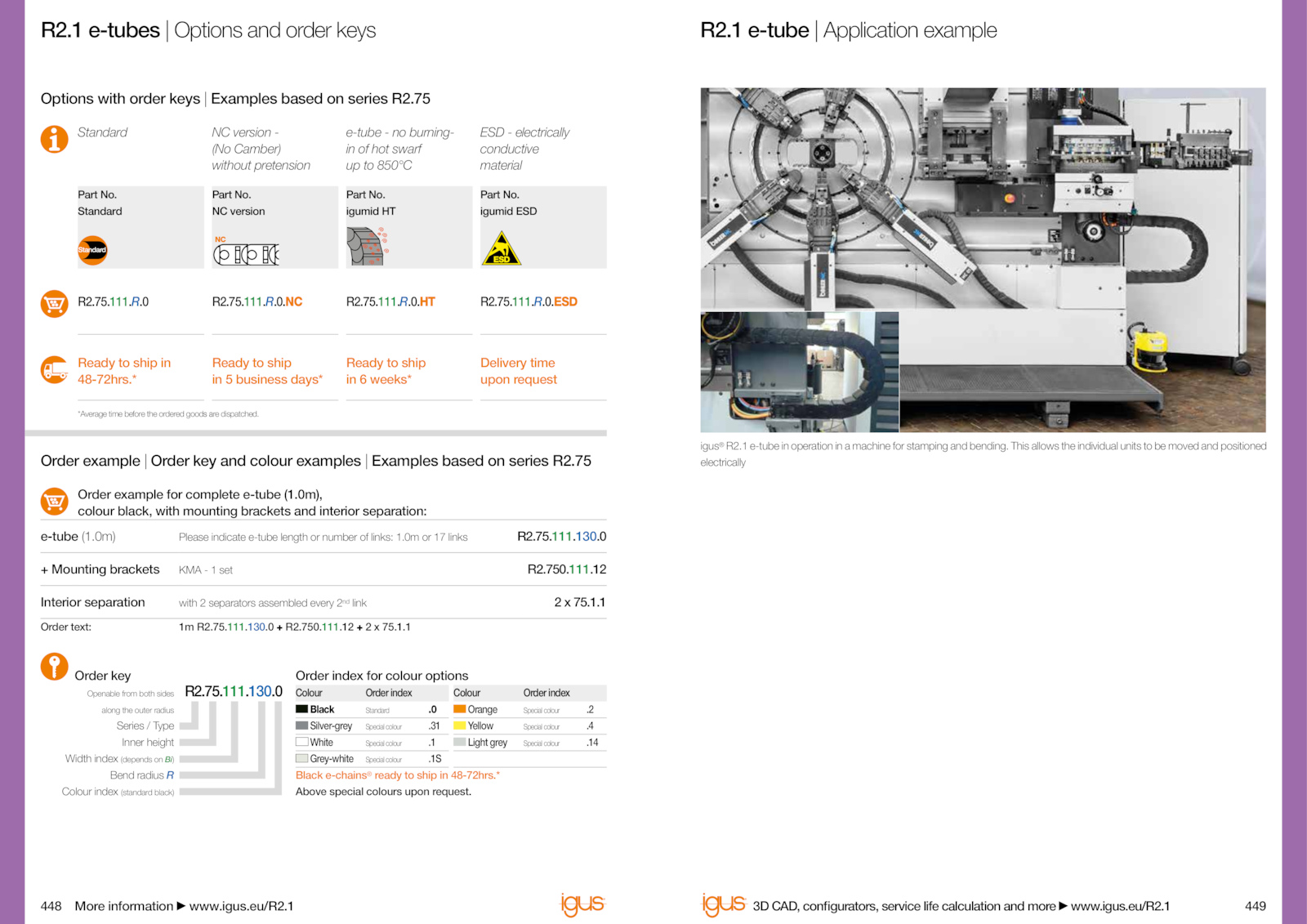Click the round Standard badge icon
The width and height of the screenshot is (1307, 924).
[x=92, y=250]
